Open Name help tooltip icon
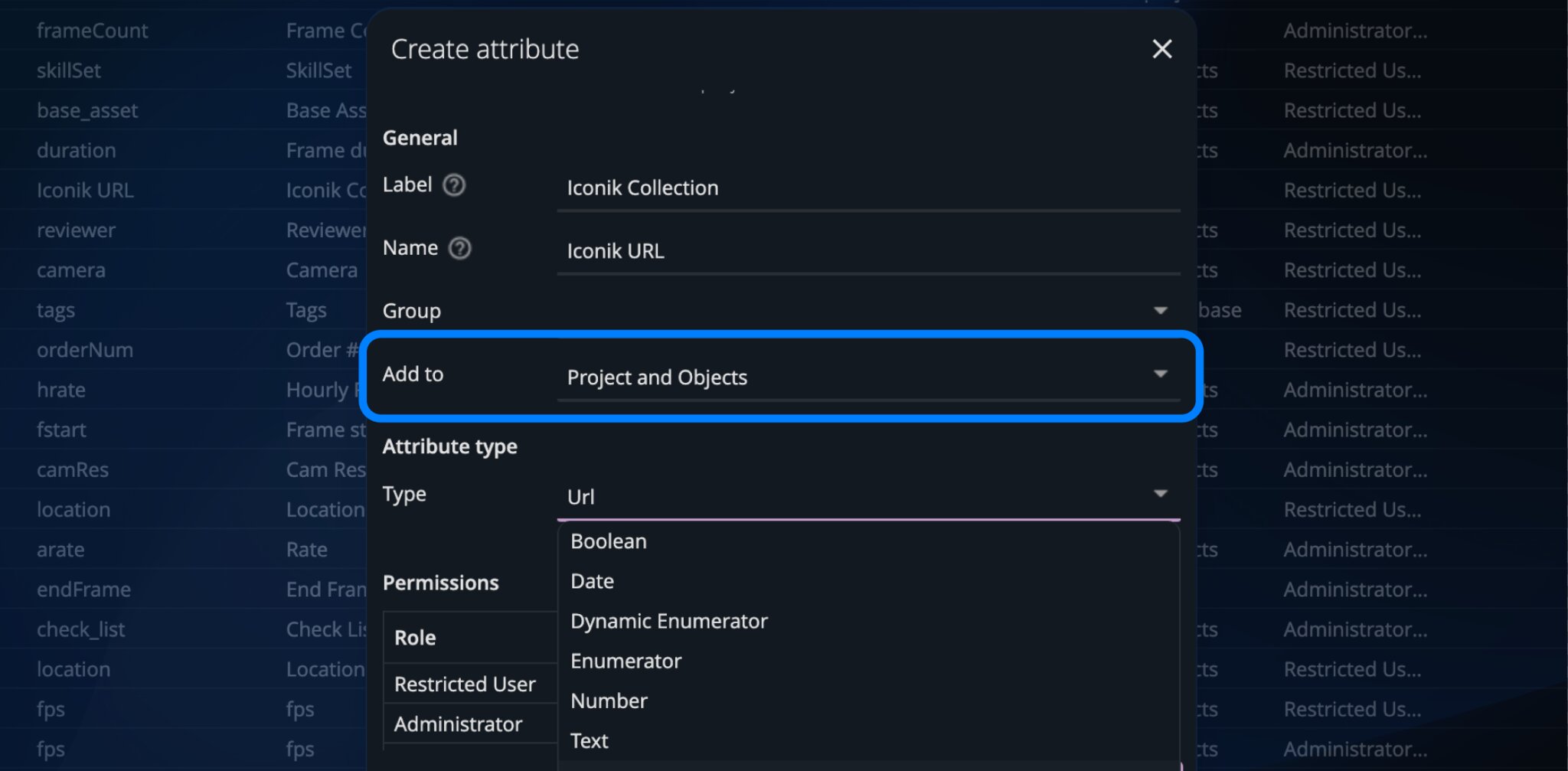The width and height of the screenshot is (1568, 771). click(459, 248)
